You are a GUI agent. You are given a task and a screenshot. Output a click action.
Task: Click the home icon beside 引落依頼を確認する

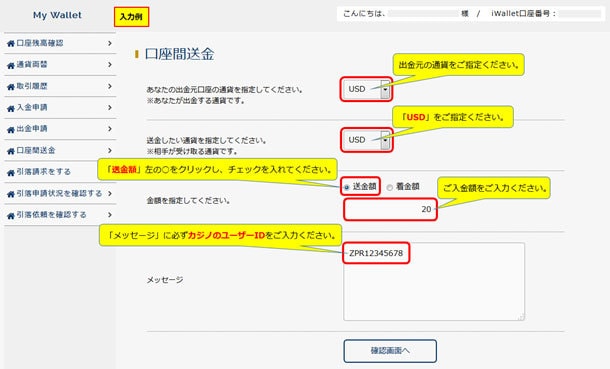pyautogui.click(x=11, y=215)
